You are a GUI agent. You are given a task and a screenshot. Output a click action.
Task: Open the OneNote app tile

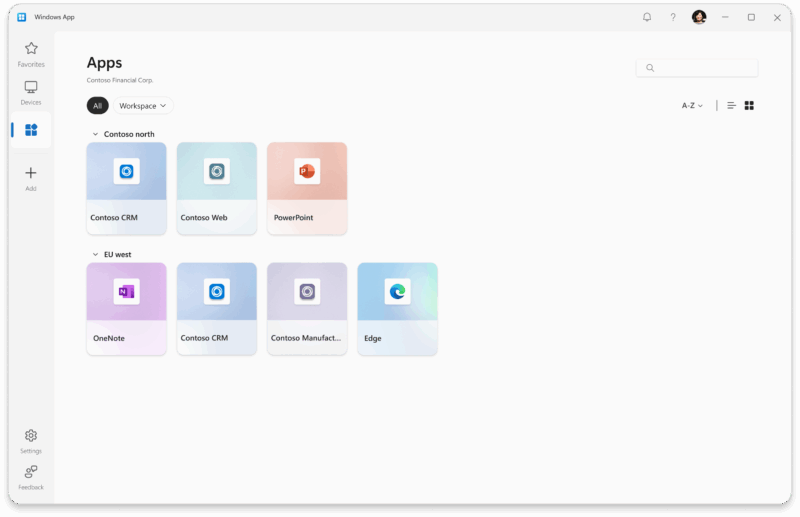126,309
